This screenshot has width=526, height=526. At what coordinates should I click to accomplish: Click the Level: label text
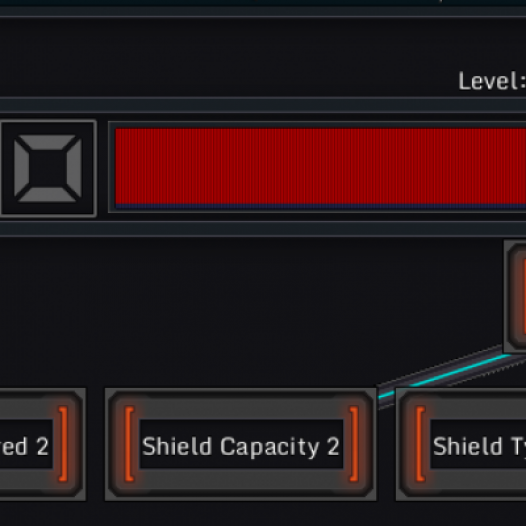[x=492, y=81]
